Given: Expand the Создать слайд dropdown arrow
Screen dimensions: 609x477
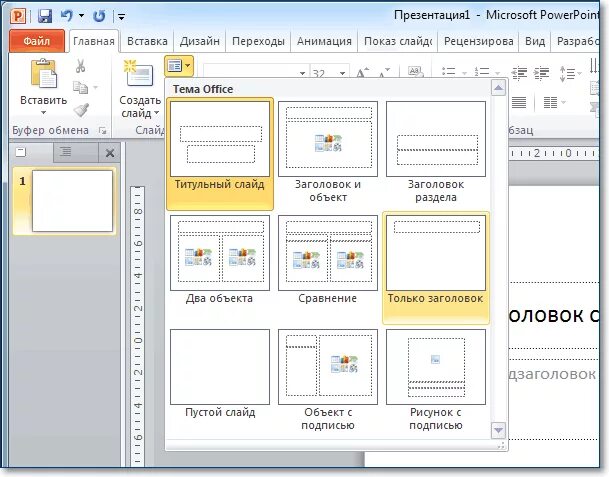Looking at the screenshot, I should (x=157, y=113).
